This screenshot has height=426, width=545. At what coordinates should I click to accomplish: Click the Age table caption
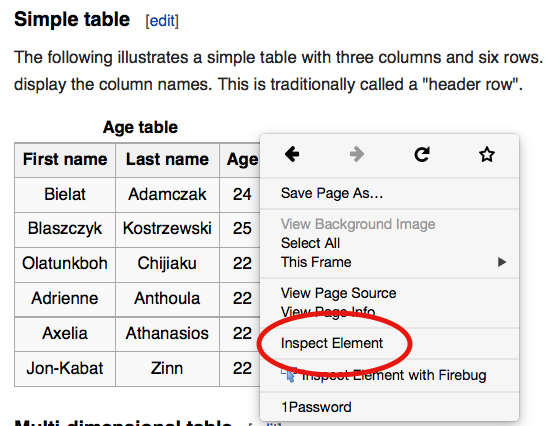(140, 127)
